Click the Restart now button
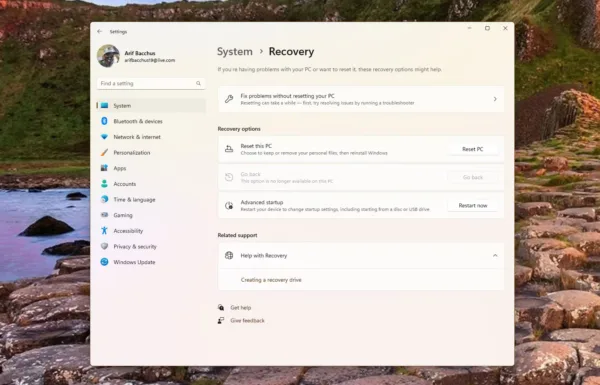 [x=473, y=206]
